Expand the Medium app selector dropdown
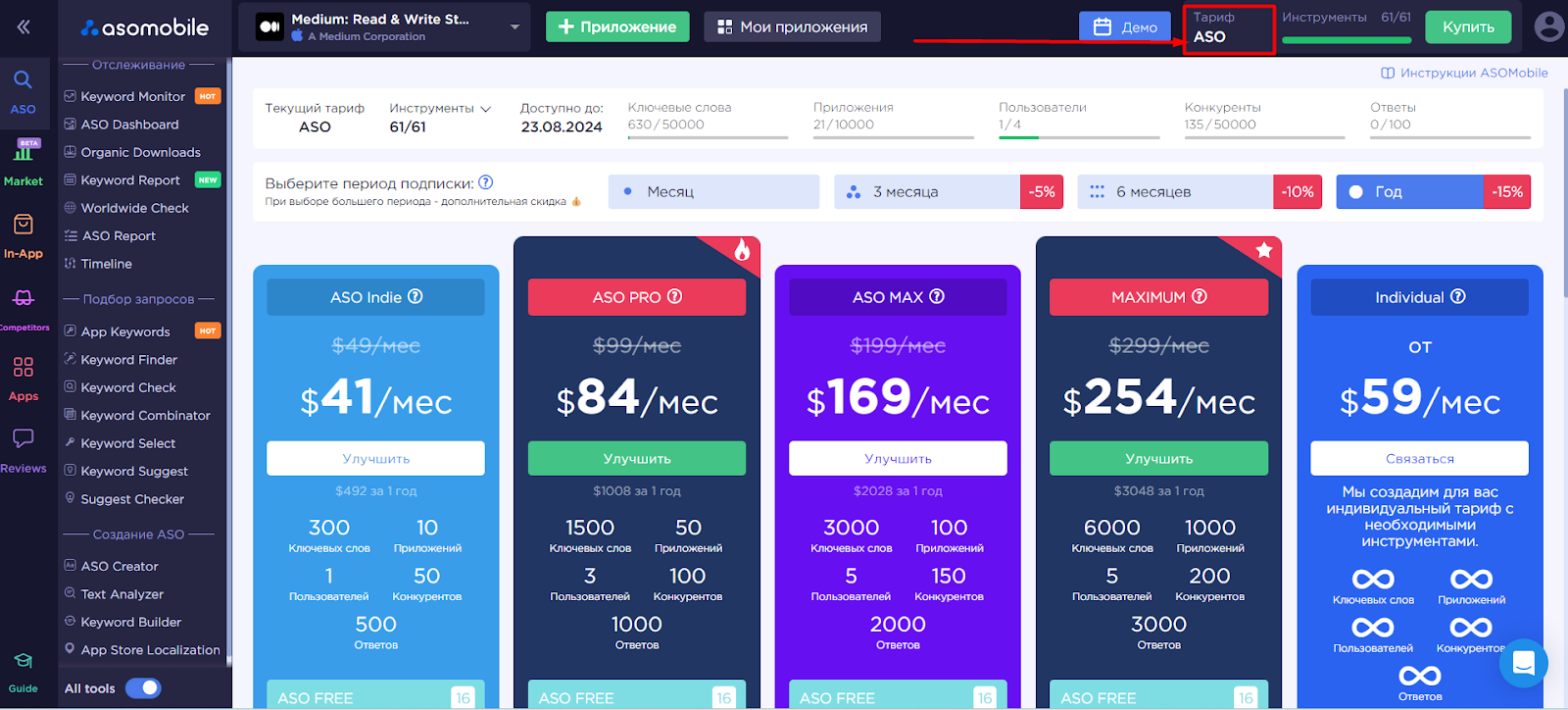 point(514,27)
